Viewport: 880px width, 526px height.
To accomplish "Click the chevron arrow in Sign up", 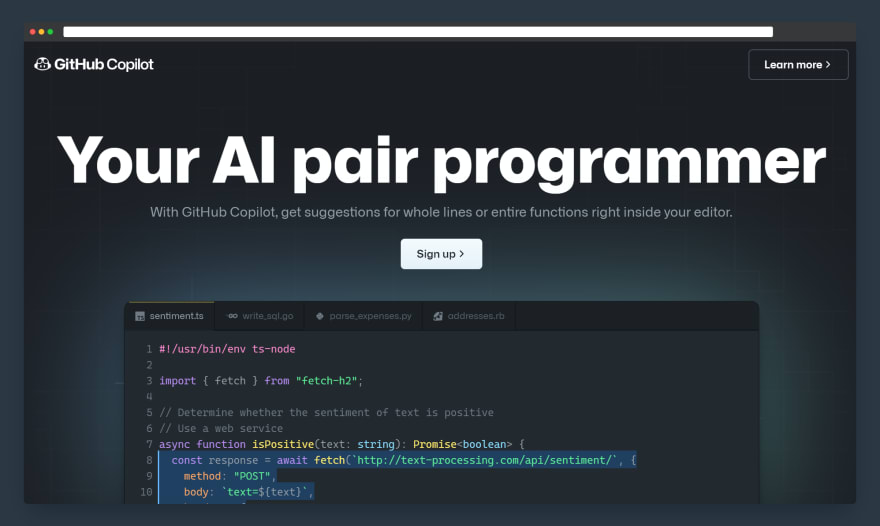I will [x=462, y=254].
